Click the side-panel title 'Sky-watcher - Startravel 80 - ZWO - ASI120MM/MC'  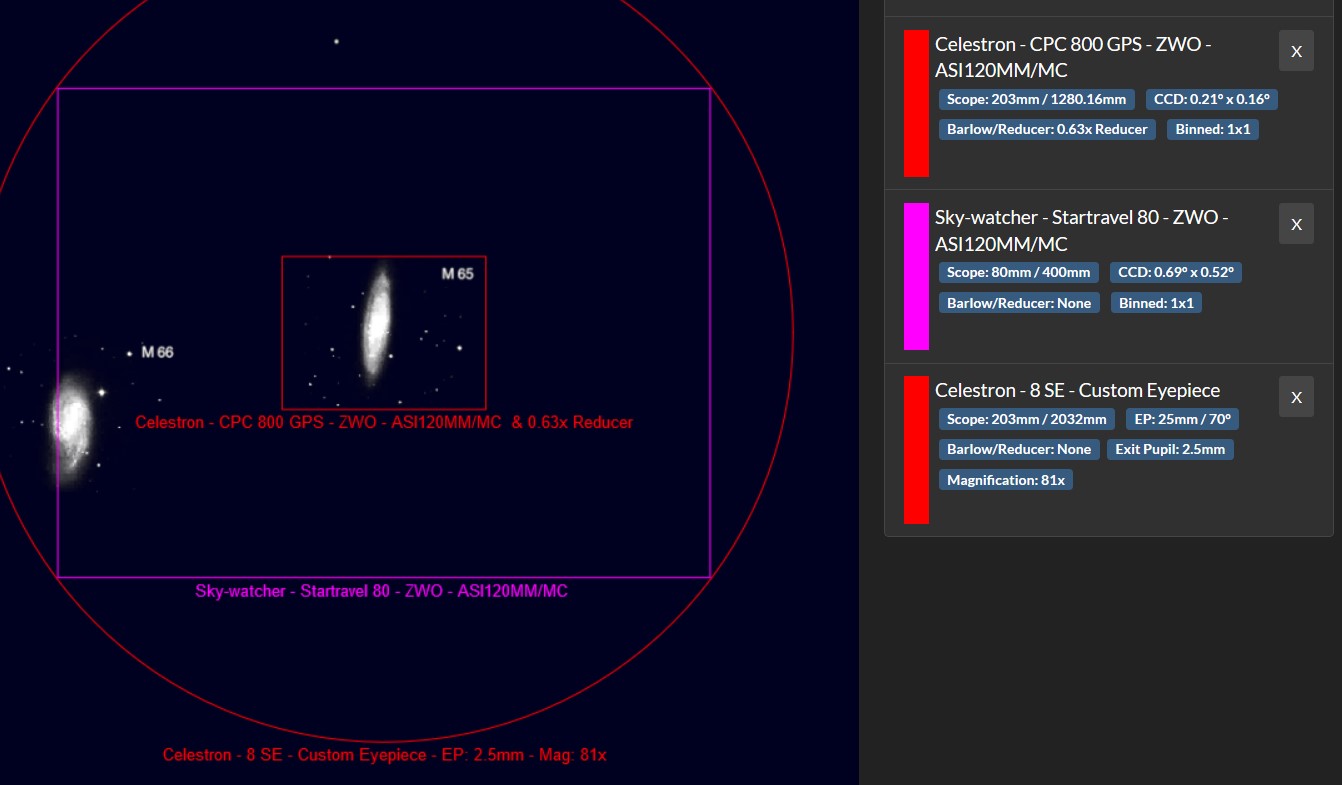[x=1082, y=230]
